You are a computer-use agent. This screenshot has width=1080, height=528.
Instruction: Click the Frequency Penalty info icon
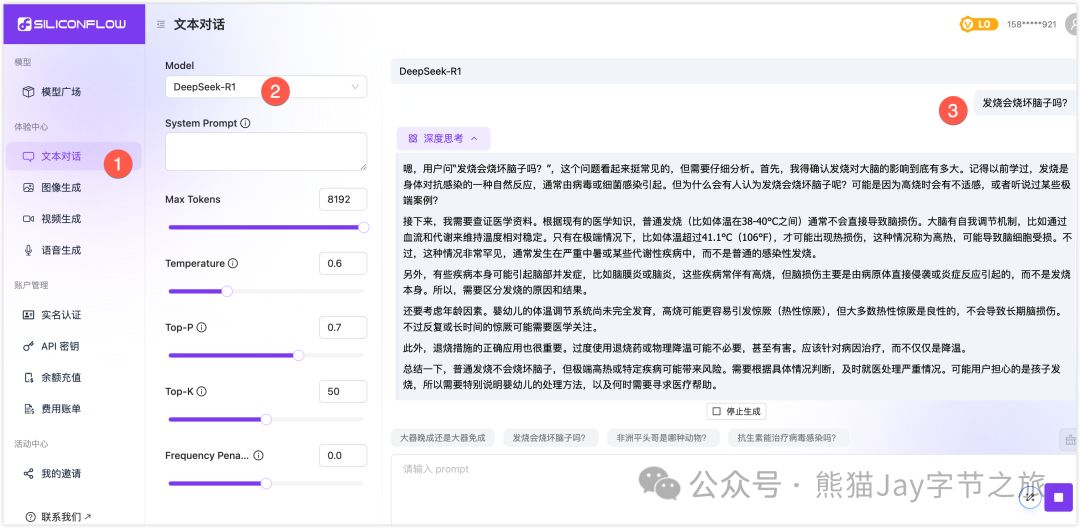(258, 456)
